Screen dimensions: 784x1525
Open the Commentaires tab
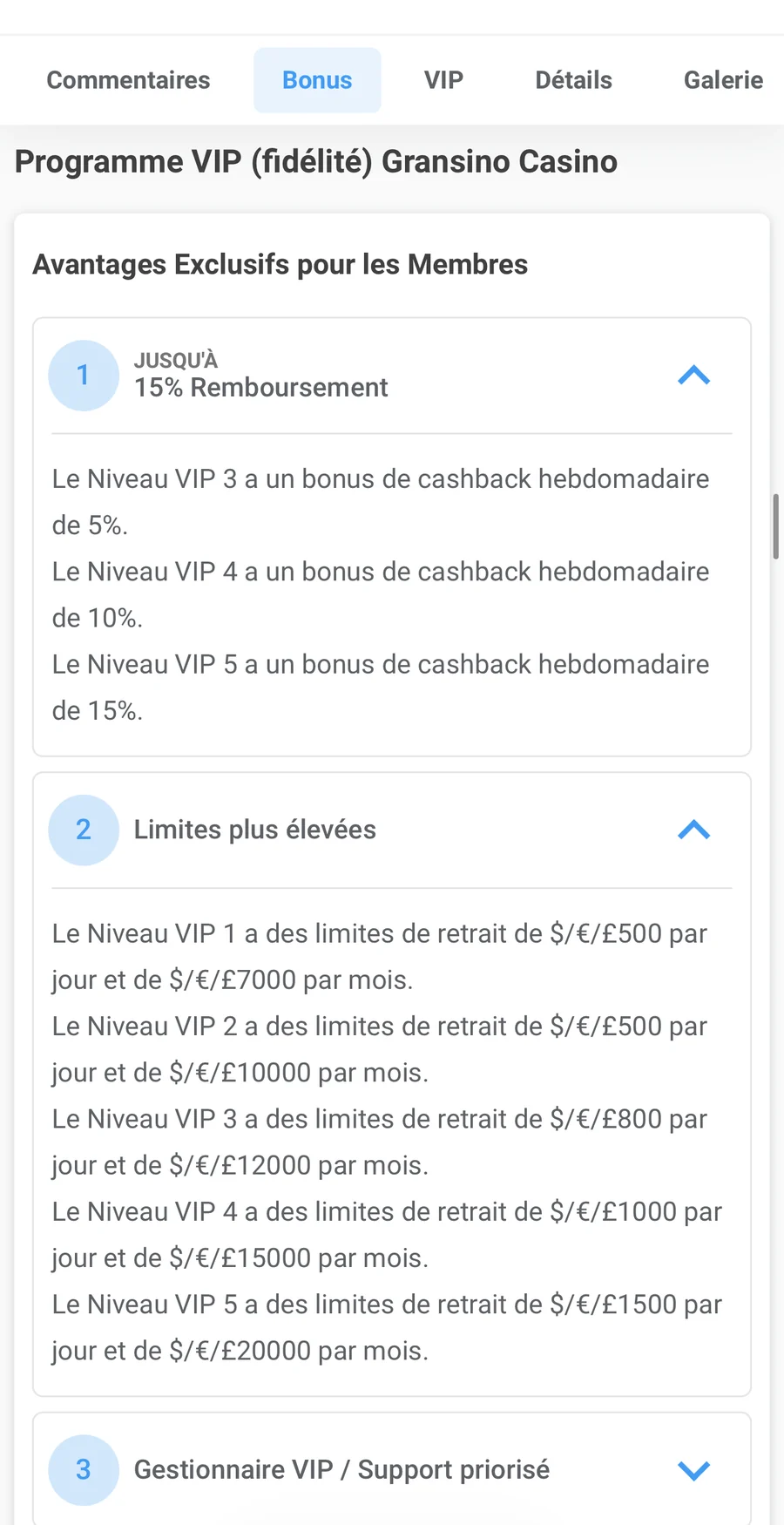[x=128, y=80]
